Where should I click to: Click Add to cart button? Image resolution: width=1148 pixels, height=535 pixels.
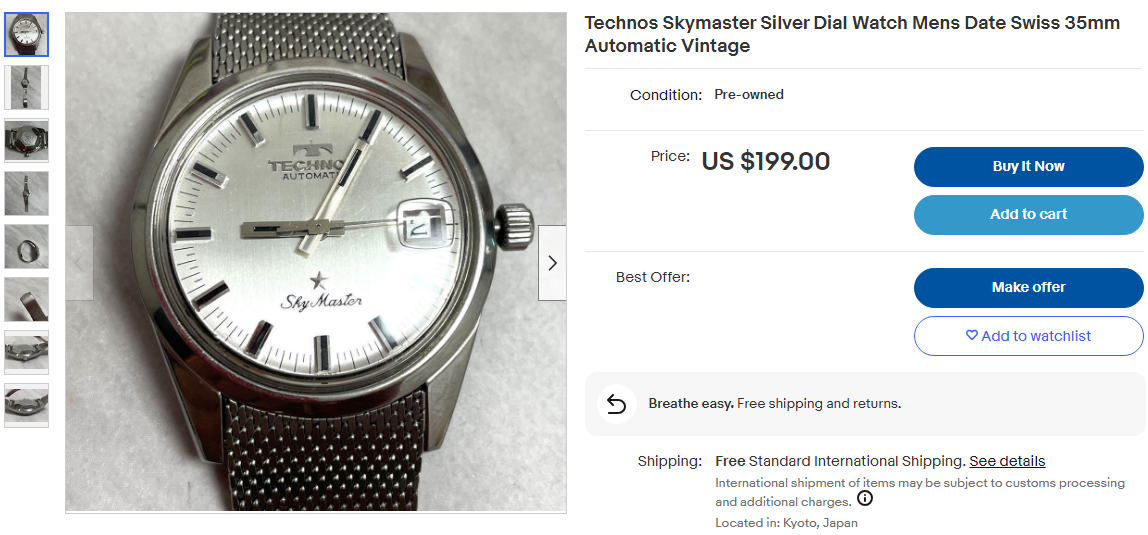click(1028, 215)
